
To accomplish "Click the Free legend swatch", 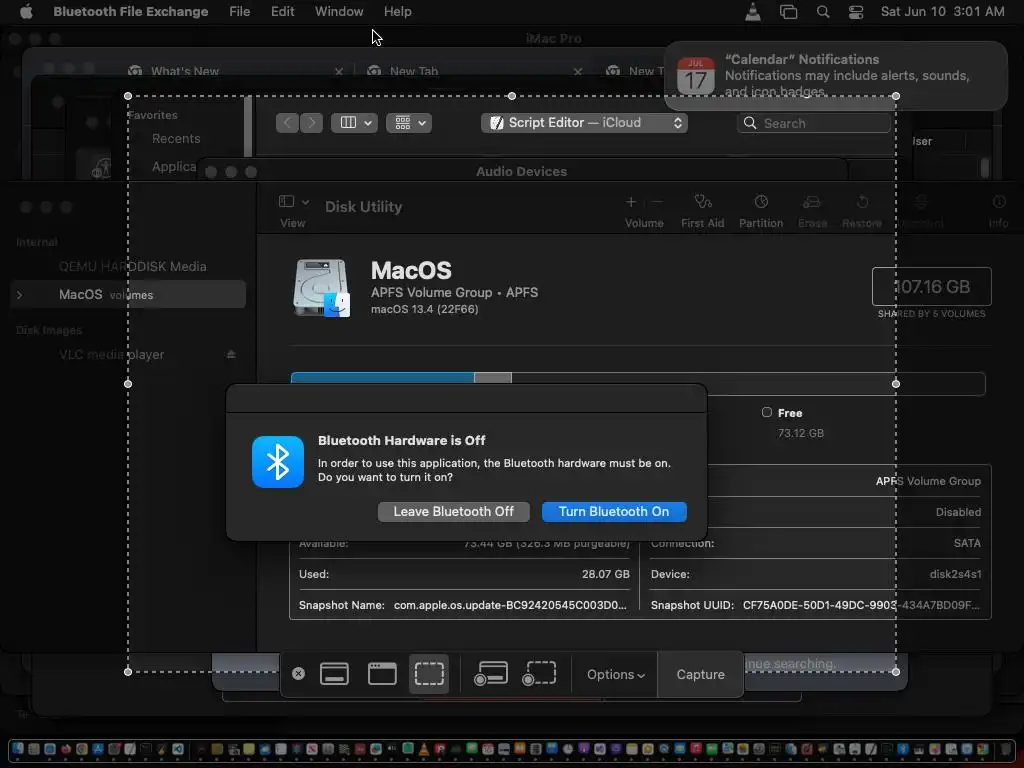I will (767, 412).
